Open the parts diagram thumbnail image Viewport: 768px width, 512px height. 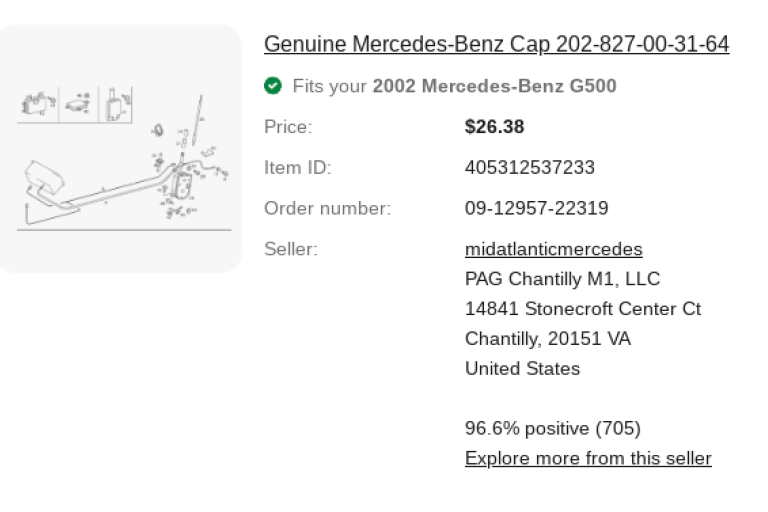coord(119,150)
